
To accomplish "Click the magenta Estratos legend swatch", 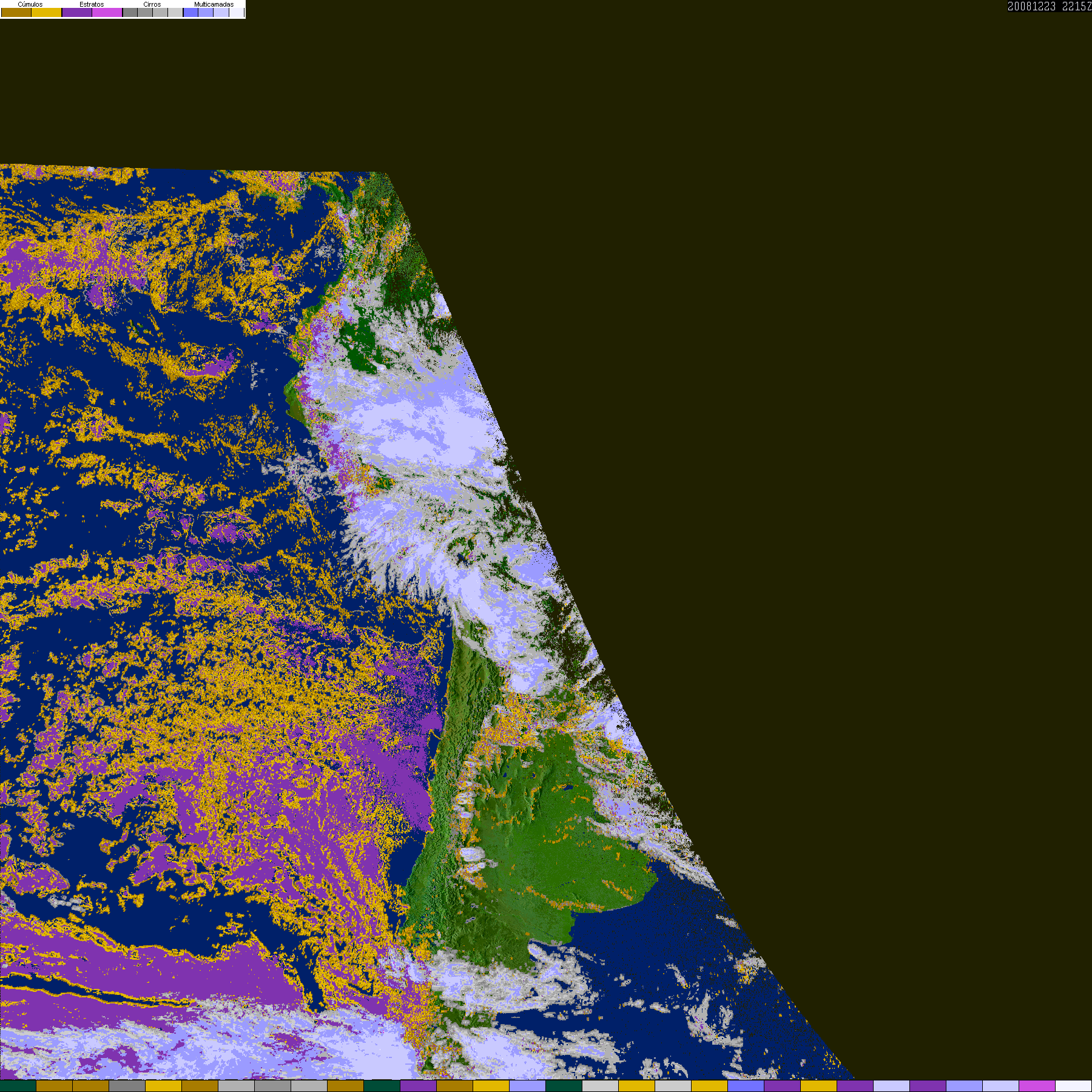I will pyautogui.click(x=107, y=12).
